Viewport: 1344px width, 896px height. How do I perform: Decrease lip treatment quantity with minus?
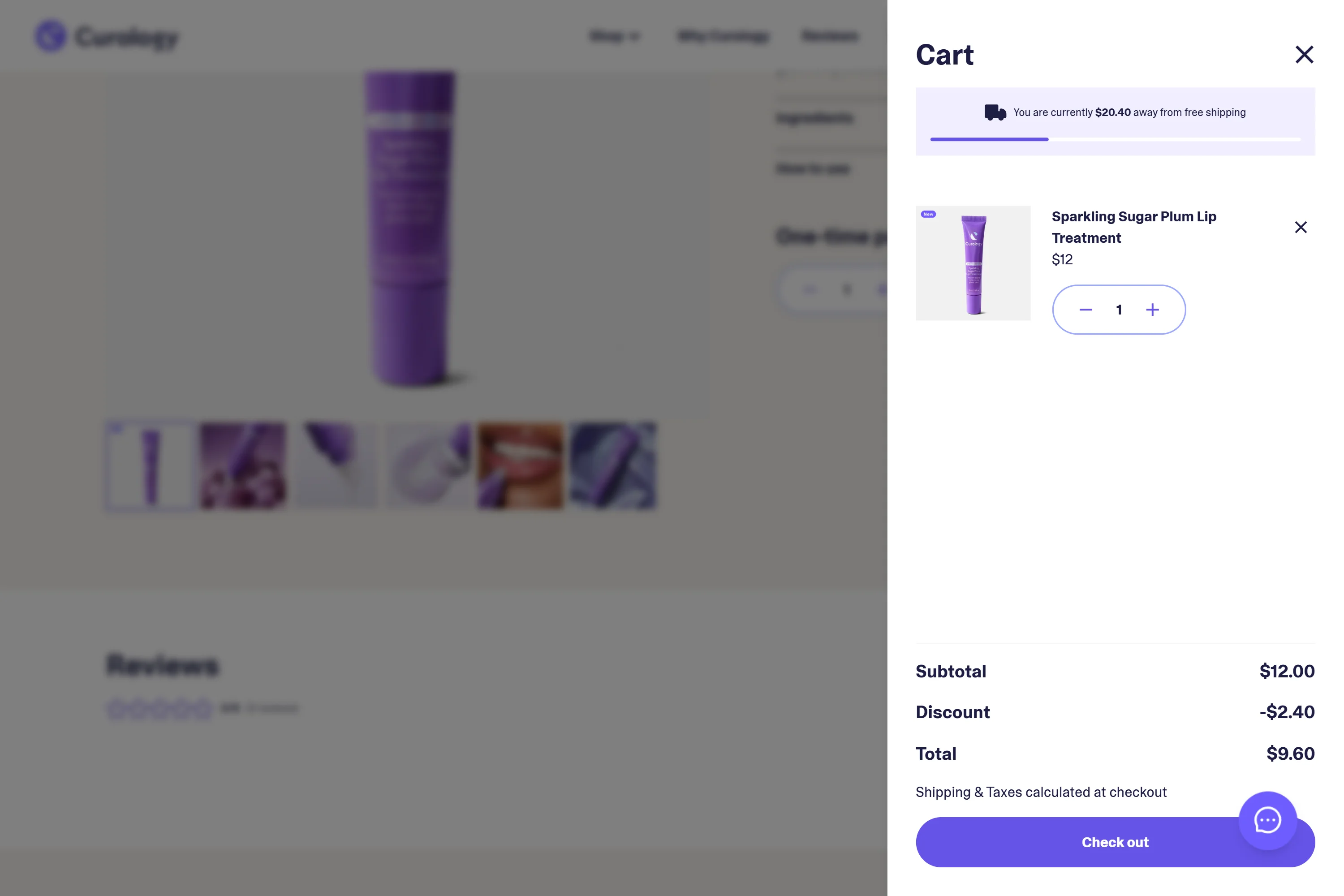tap(1085, 310)
